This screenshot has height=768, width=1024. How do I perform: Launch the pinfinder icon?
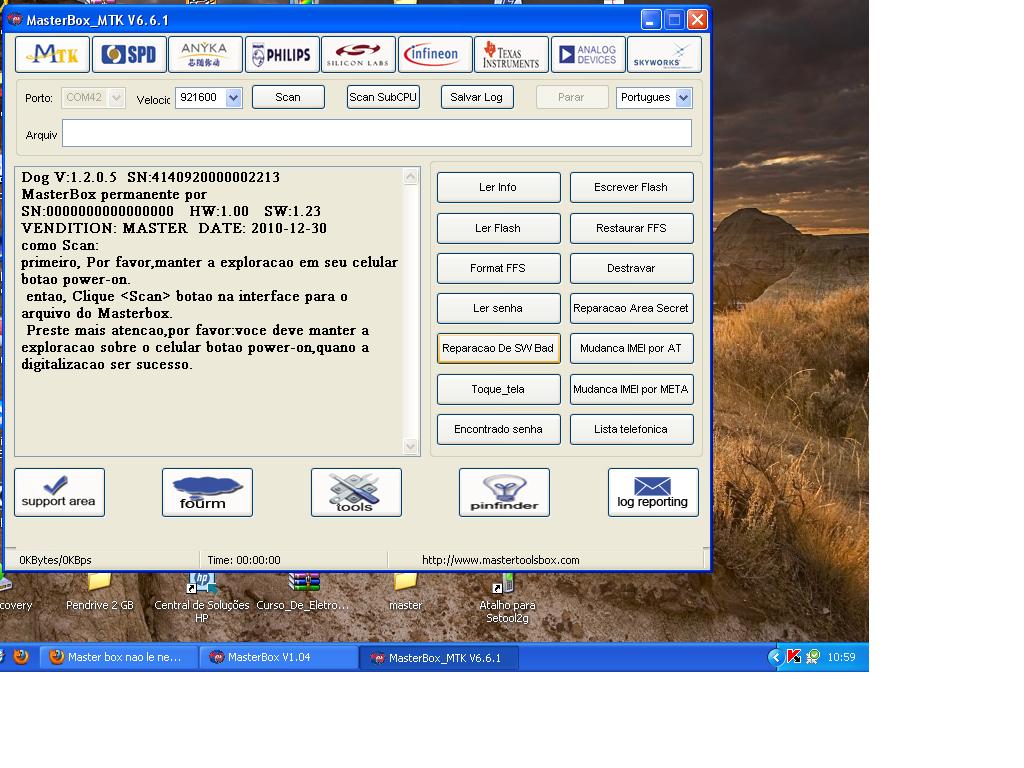click(504, 492)
